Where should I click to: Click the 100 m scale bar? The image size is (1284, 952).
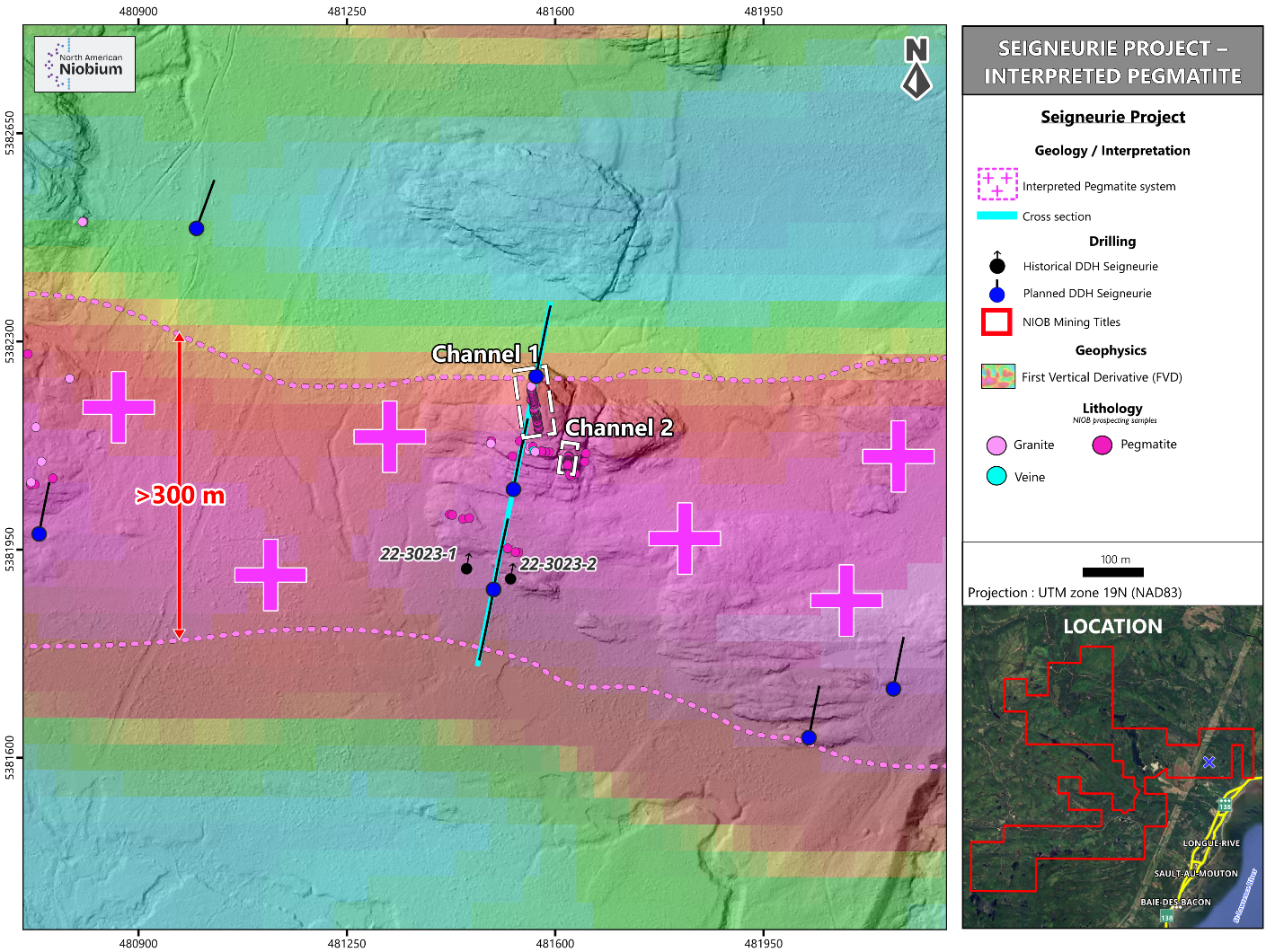point(1112,572)
